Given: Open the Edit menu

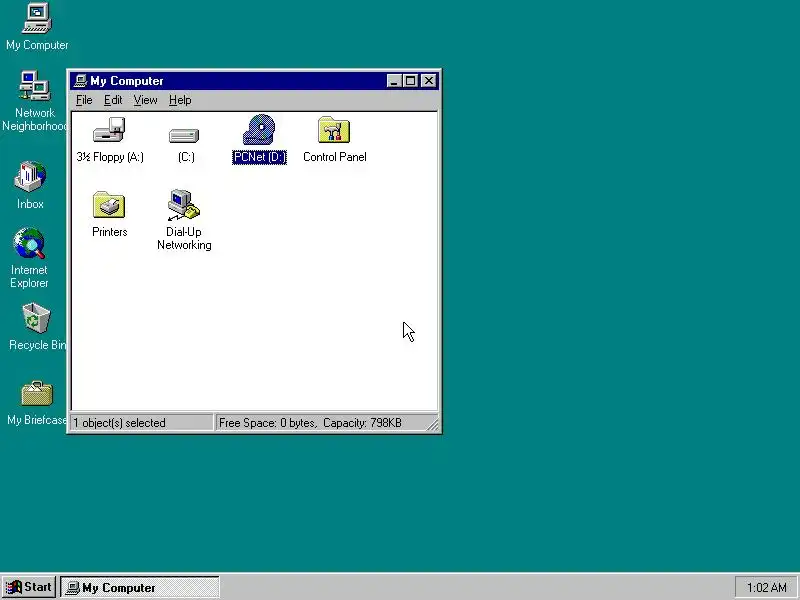Looking at the screenshot, I should point(113,100).
